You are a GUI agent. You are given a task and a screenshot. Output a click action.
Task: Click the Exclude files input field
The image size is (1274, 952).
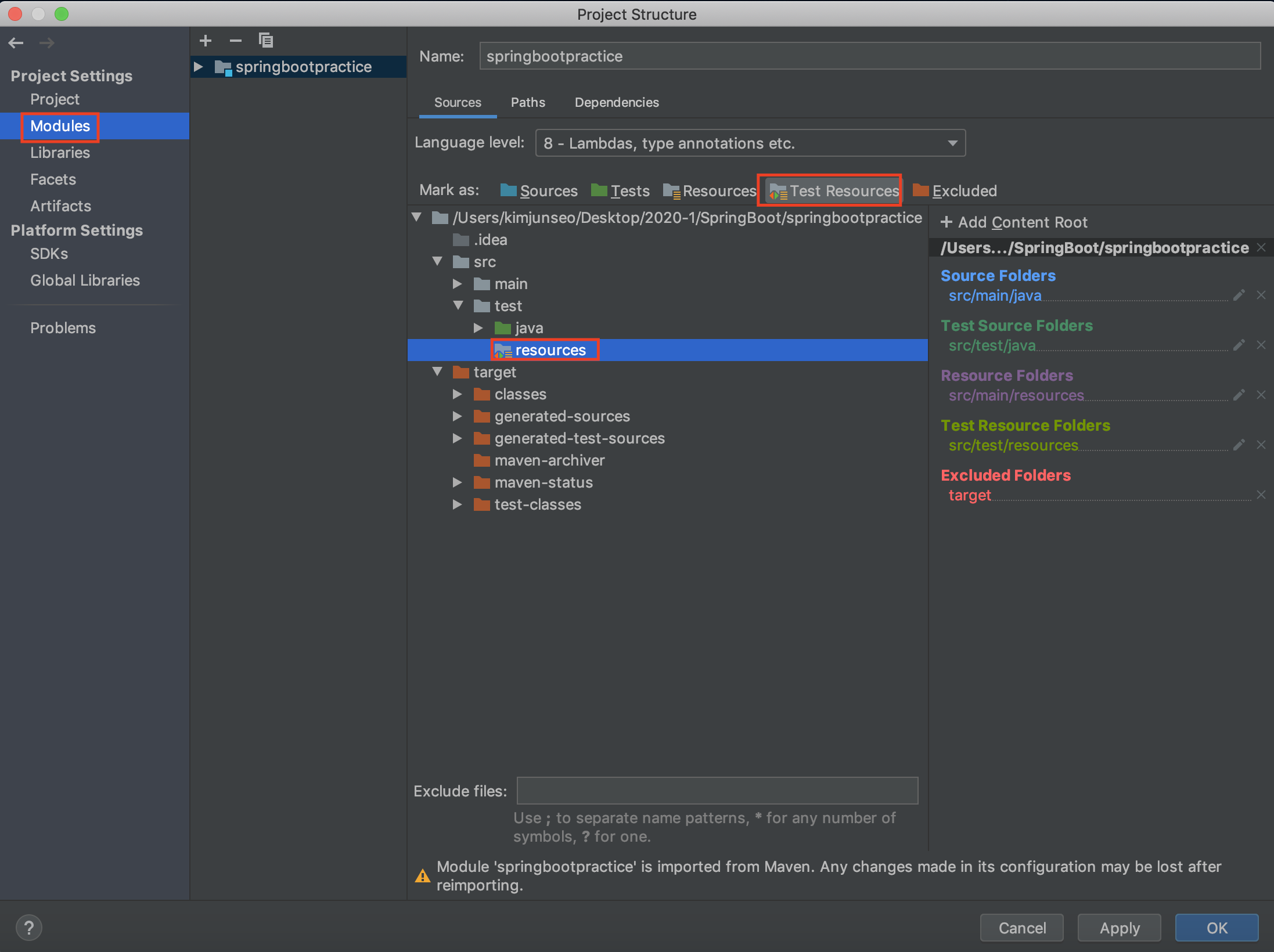[x=717, y=791]
